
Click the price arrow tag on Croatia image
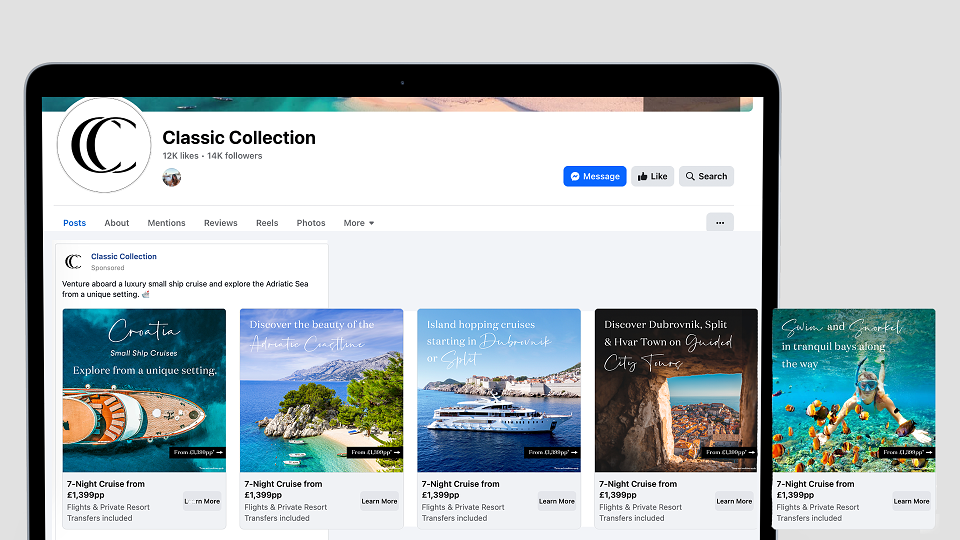coord(197,452)
